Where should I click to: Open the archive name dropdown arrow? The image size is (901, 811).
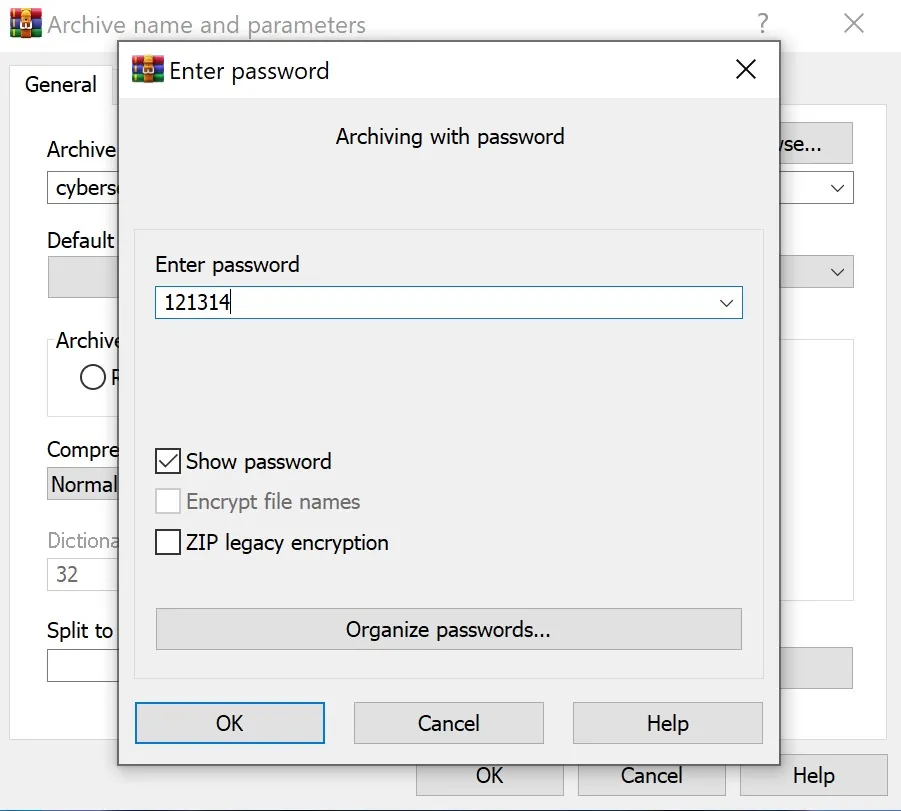(x=837, y=188)
